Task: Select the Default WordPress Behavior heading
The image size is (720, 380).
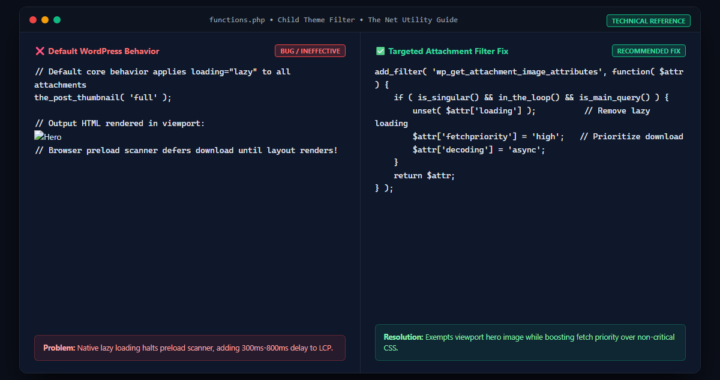Action: coord(104,51)
